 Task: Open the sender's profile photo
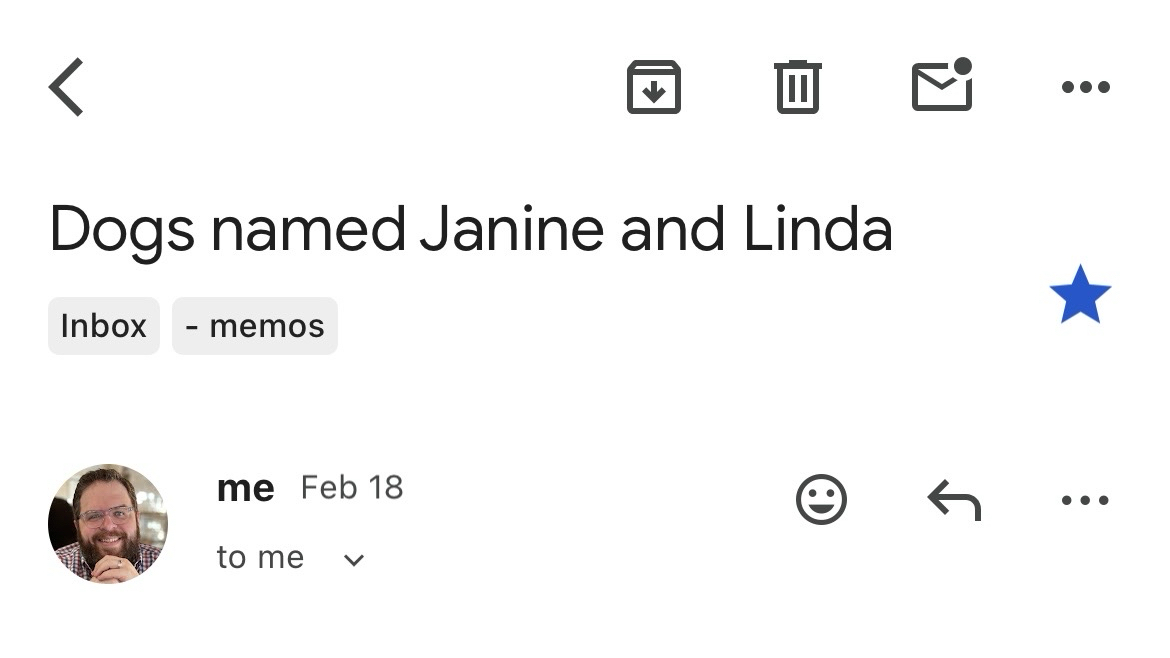click(107, 524)
